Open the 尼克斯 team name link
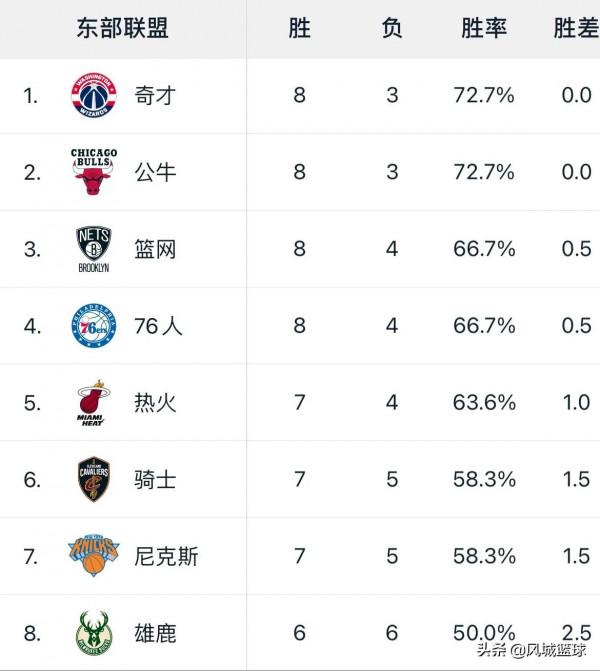This screenshot has width=600, height=671. pos(166,556)
